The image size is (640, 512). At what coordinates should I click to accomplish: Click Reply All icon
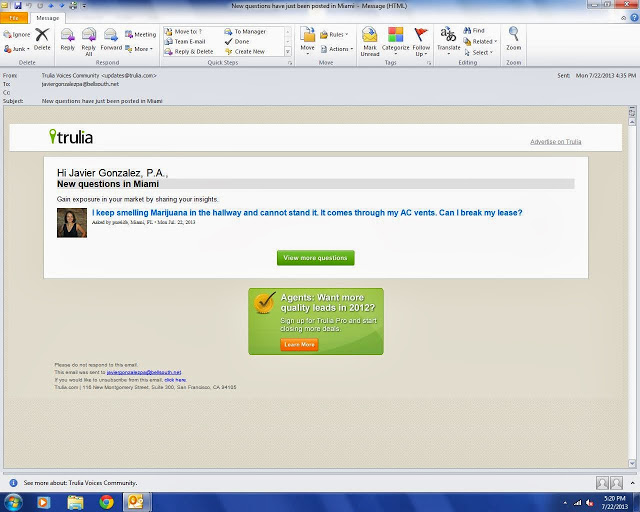coord(89,41)
